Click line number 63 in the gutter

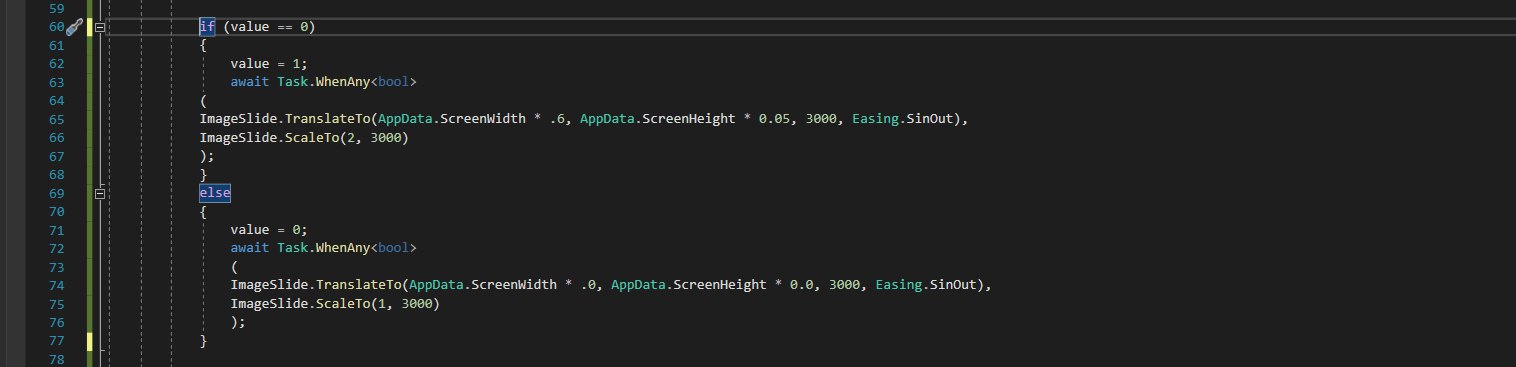click(57, 82)
